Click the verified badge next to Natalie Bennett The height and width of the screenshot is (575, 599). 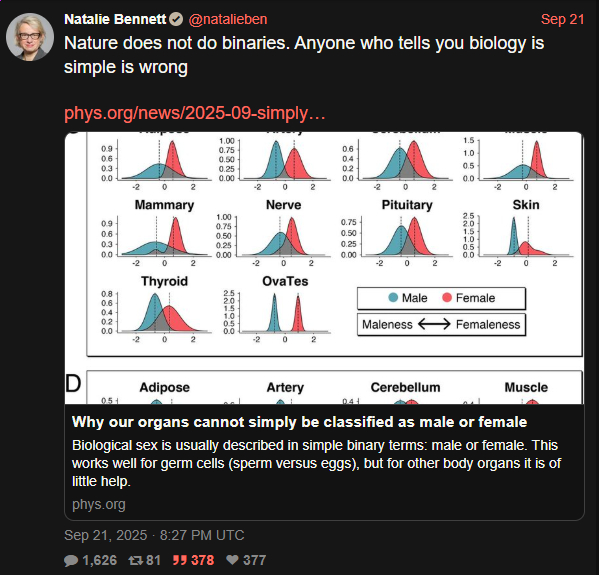[176, 19]
